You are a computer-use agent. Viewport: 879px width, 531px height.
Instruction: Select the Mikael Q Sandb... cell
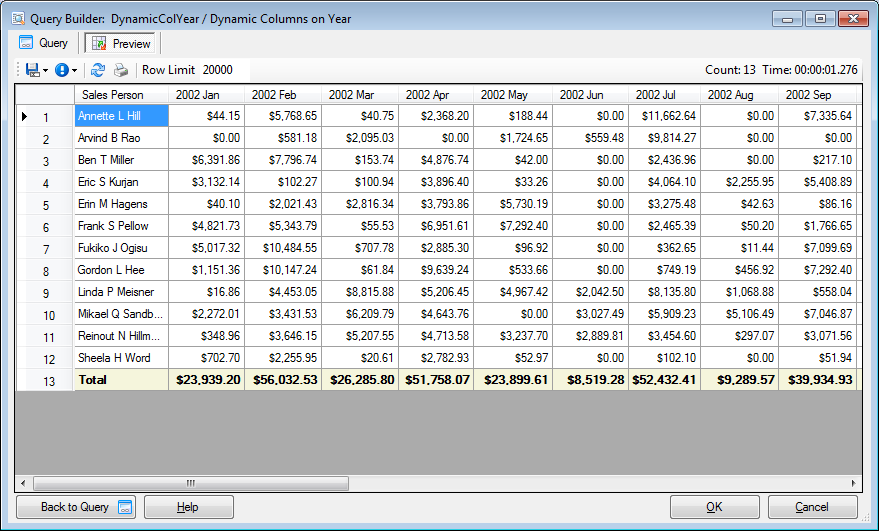[121, 313]
